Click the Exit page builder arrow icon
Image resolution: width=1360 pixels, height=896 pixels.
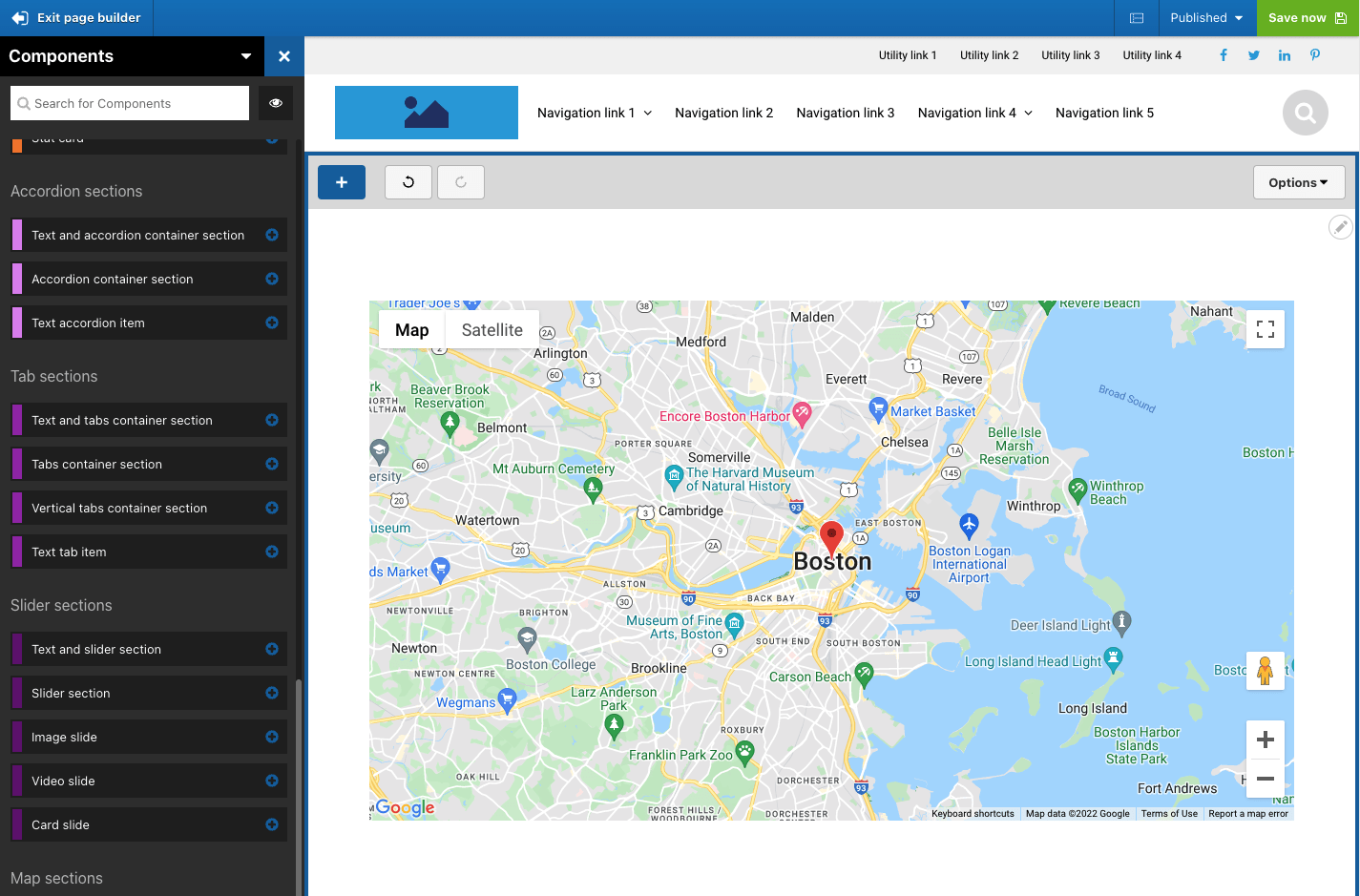click(x=19, y=18)
